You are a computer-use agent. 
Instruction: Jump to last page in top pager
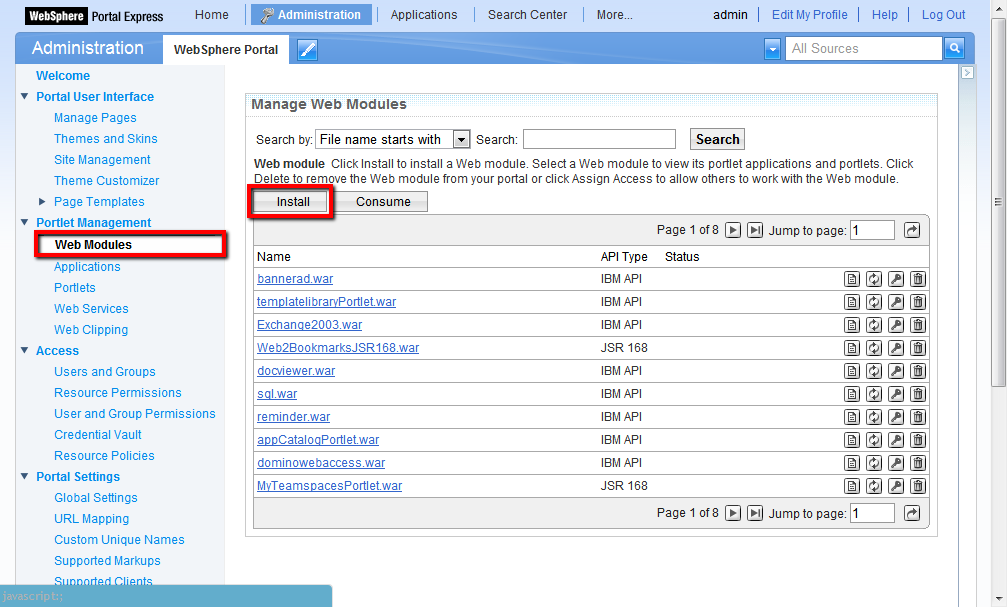pyautogui.click(x=755, y=230)
